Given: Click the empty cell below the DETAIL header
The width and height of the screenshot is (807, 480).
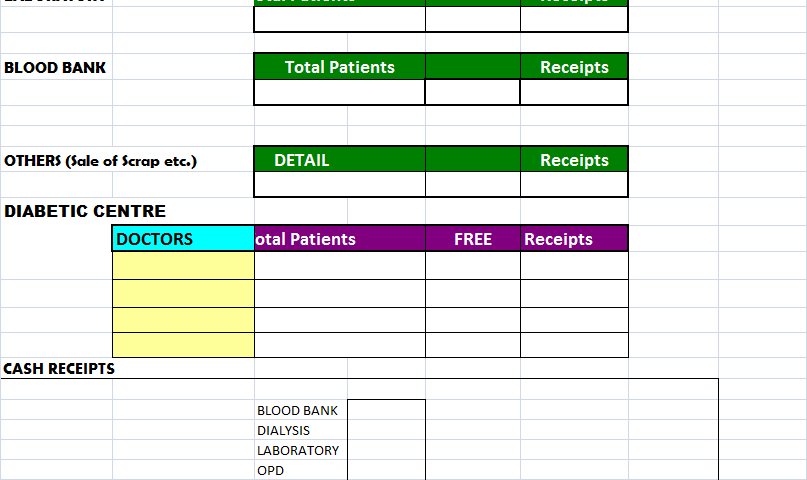Looking at the screenshot, I should [340, 184].
